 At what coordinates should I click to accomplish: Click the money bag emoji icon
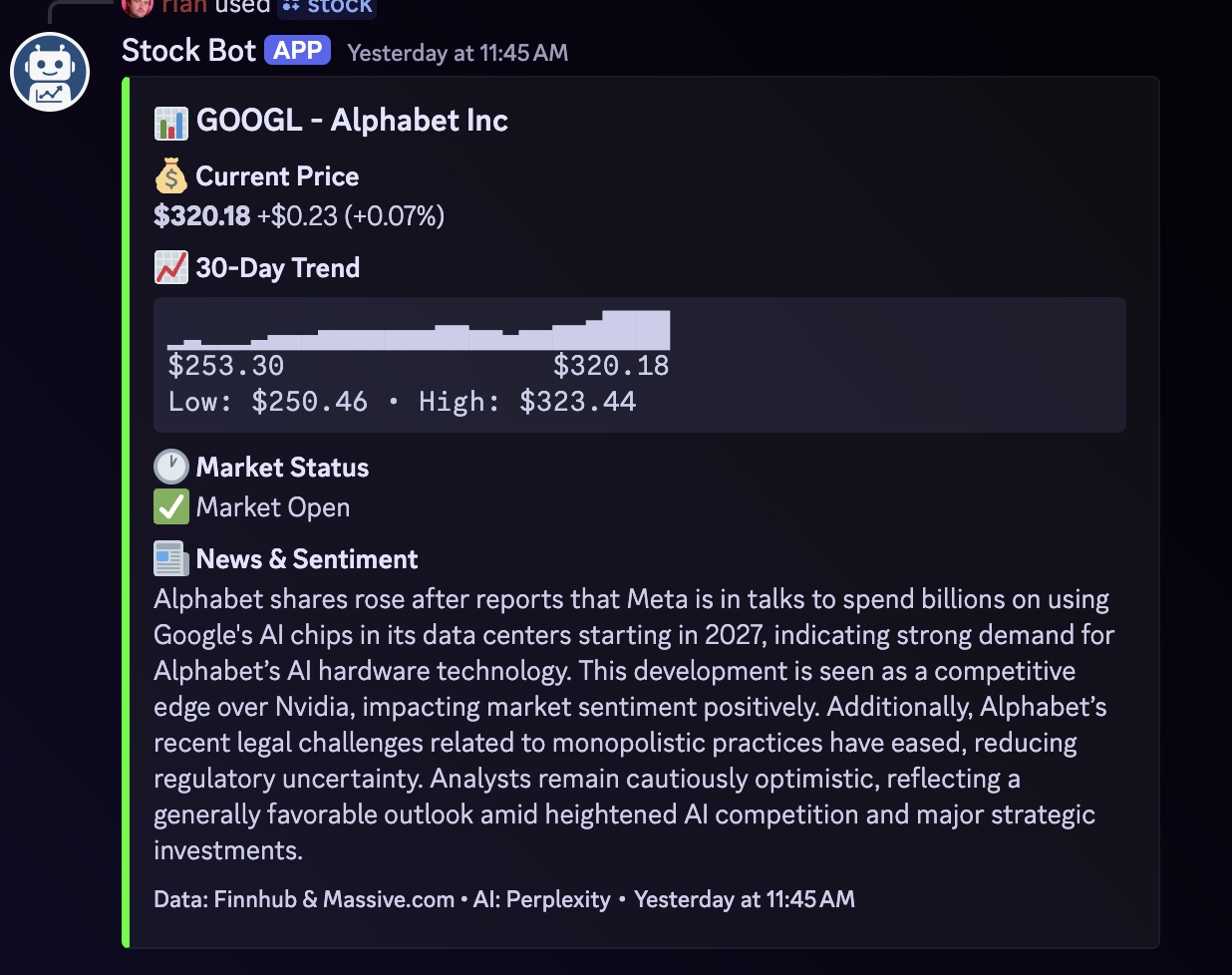click(171, 176)
